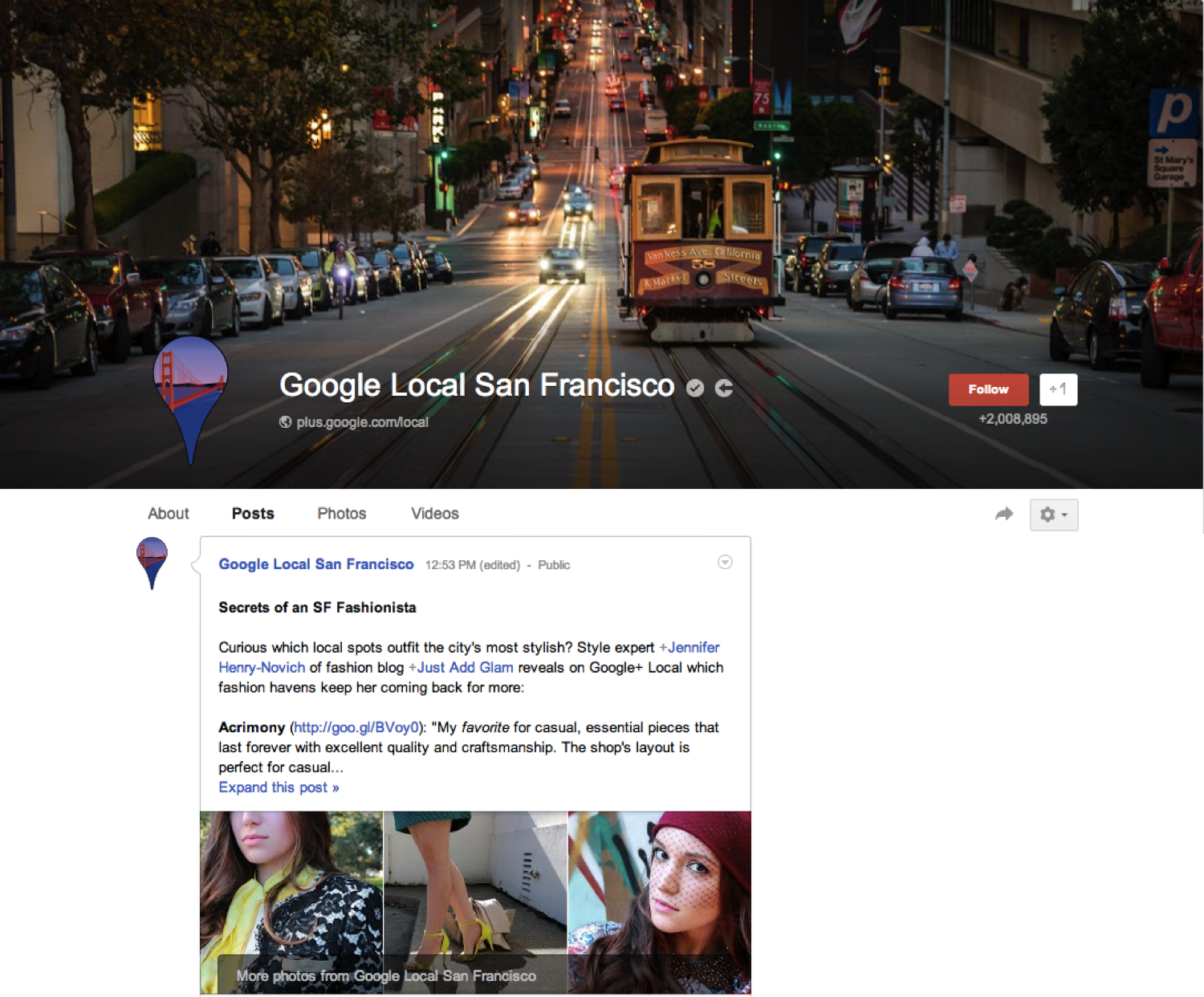Switch to the About tab
This screenshot has width=1204, height=997.
pos(169,514)
